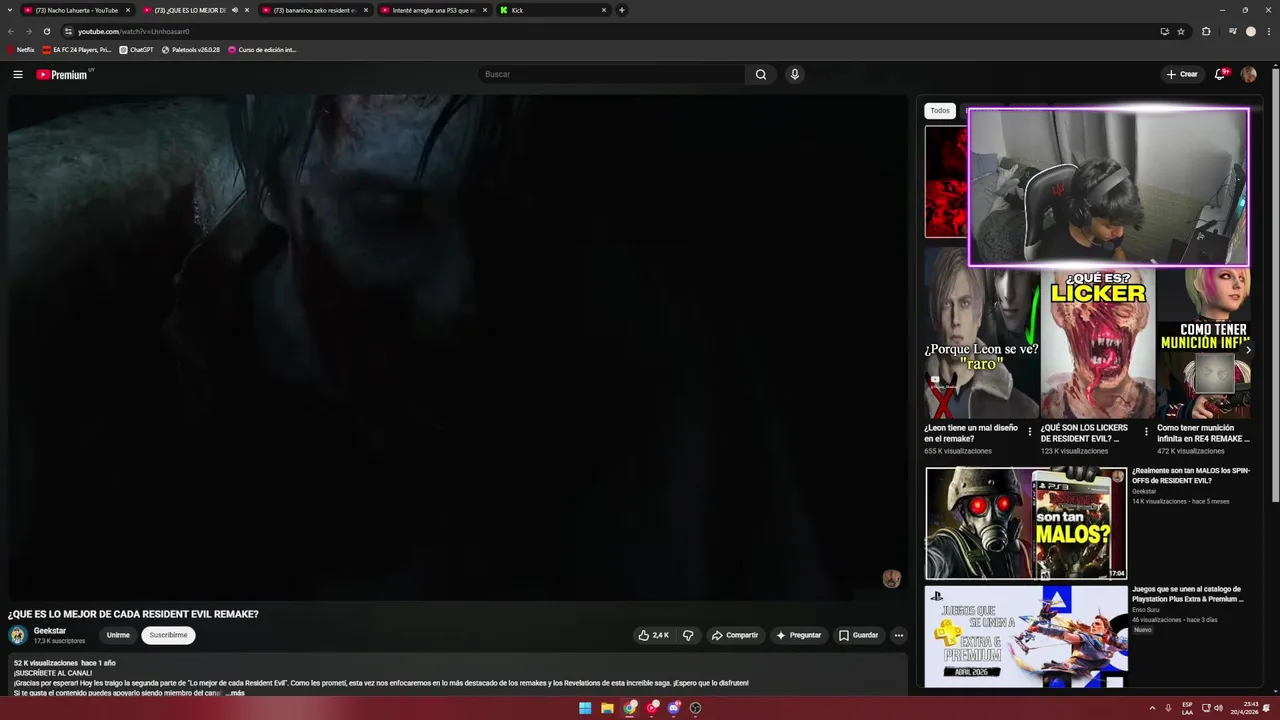Screen dimensions: 1280x720
Task: Open File Explorer from taskbar
Action: point(607,708)
